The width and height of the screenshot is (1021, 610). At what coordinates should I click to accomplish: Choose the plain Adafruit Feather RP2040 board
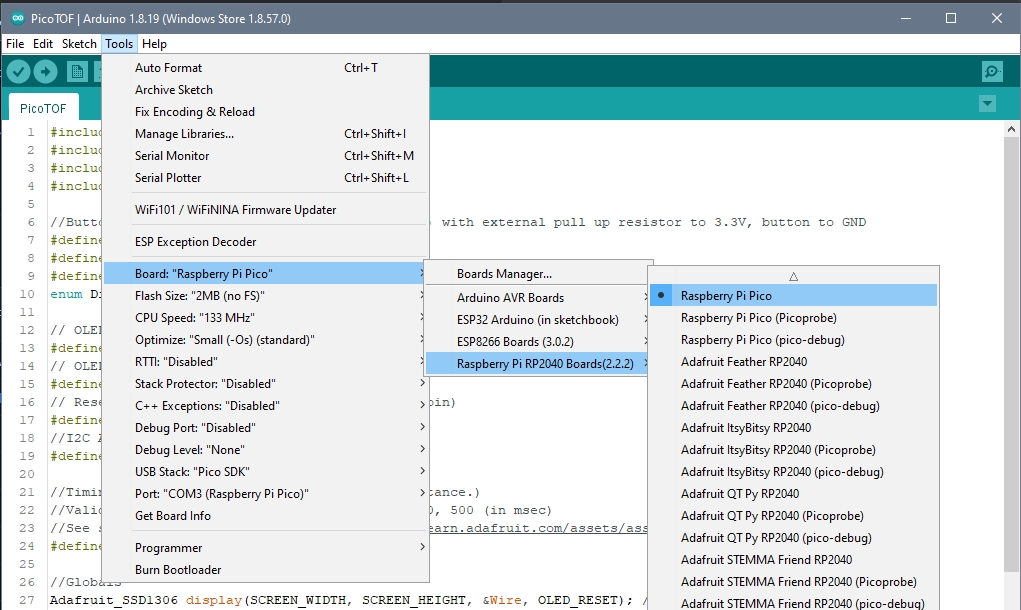pos(794,362)
